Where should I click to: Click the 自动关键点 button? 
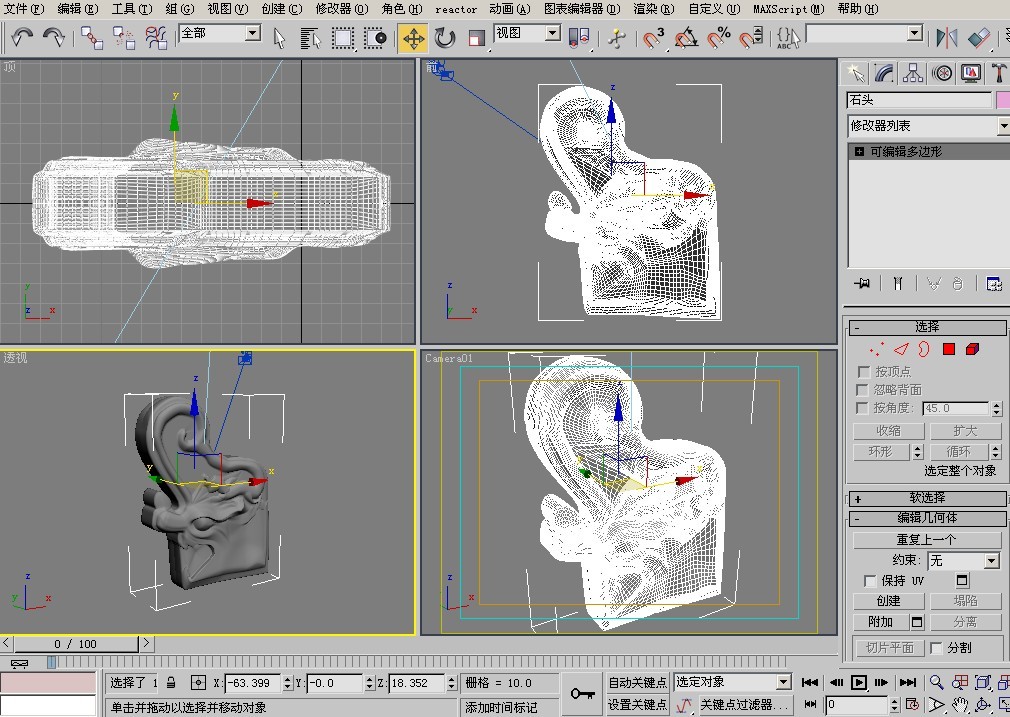coord(637,683)
